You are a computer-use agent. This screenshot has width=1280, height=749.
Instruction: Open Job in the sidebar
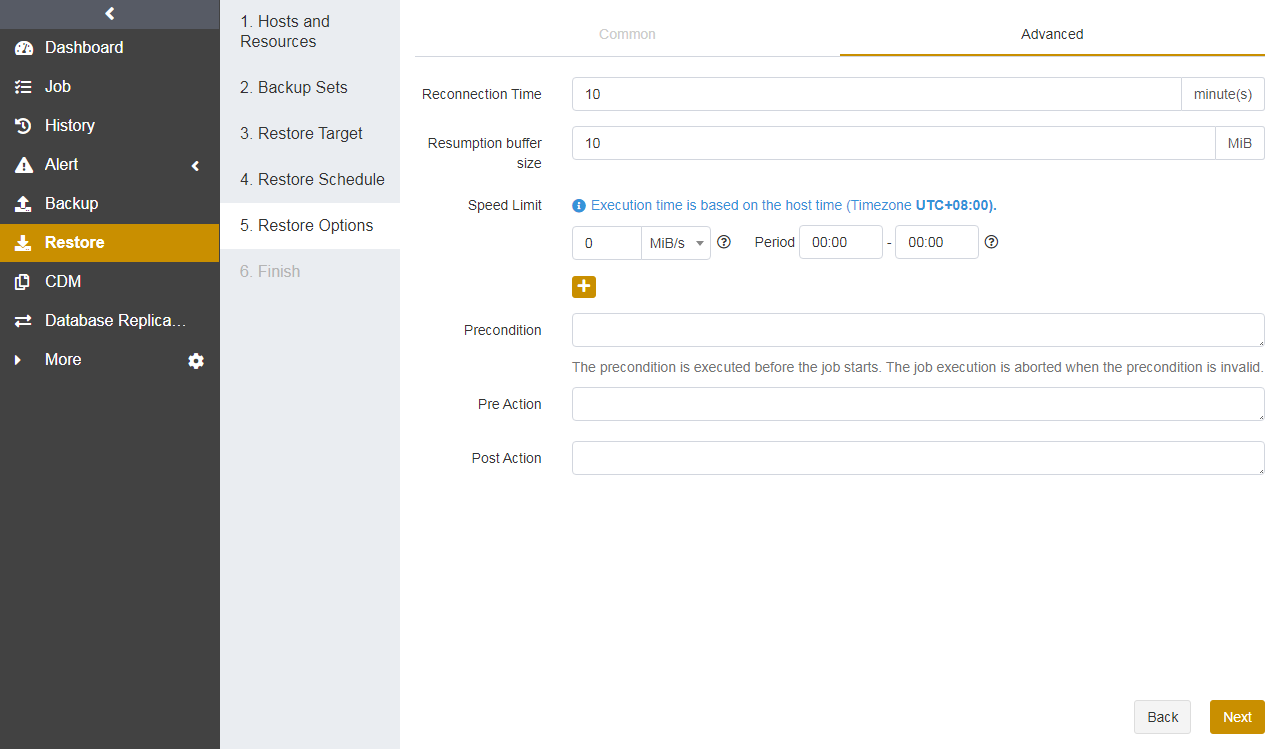tap(109, 87)
